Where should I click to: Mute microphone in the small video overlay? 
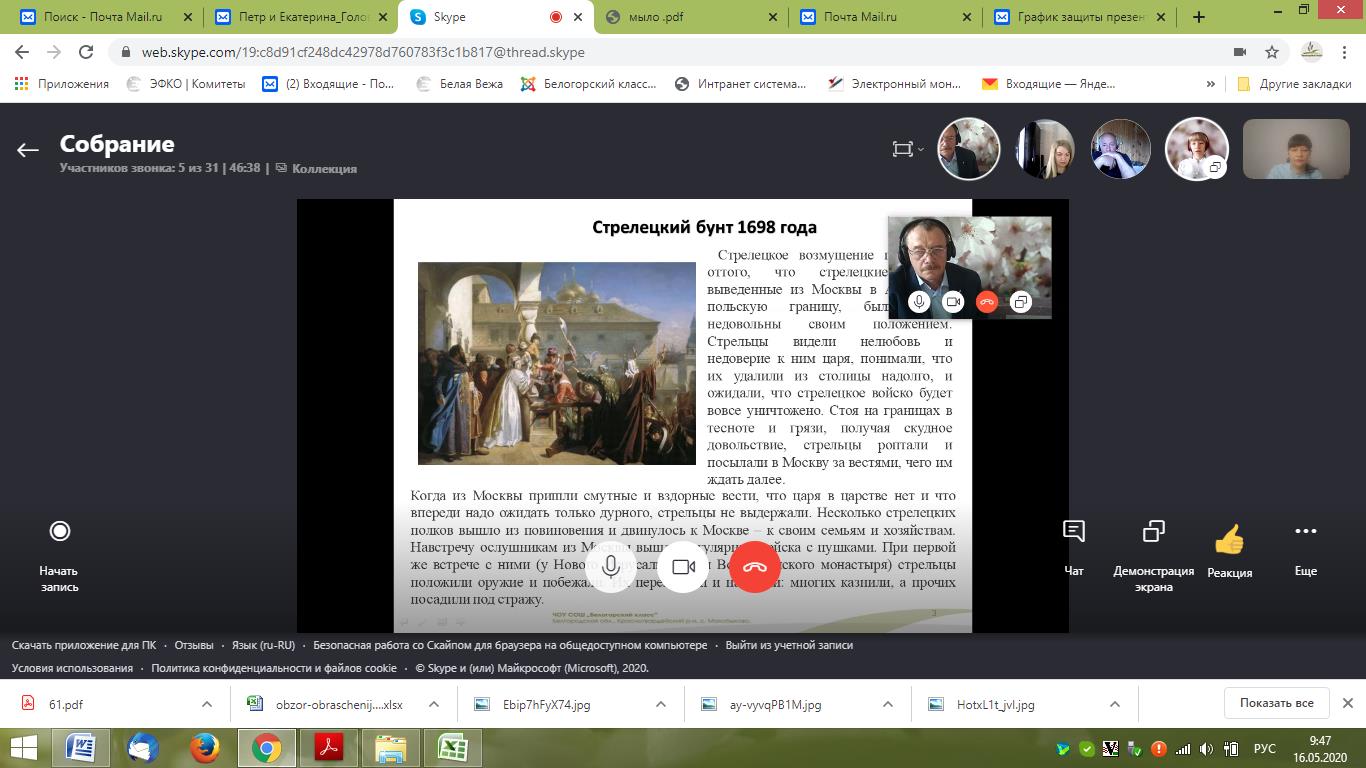click(x=919, y=302)
